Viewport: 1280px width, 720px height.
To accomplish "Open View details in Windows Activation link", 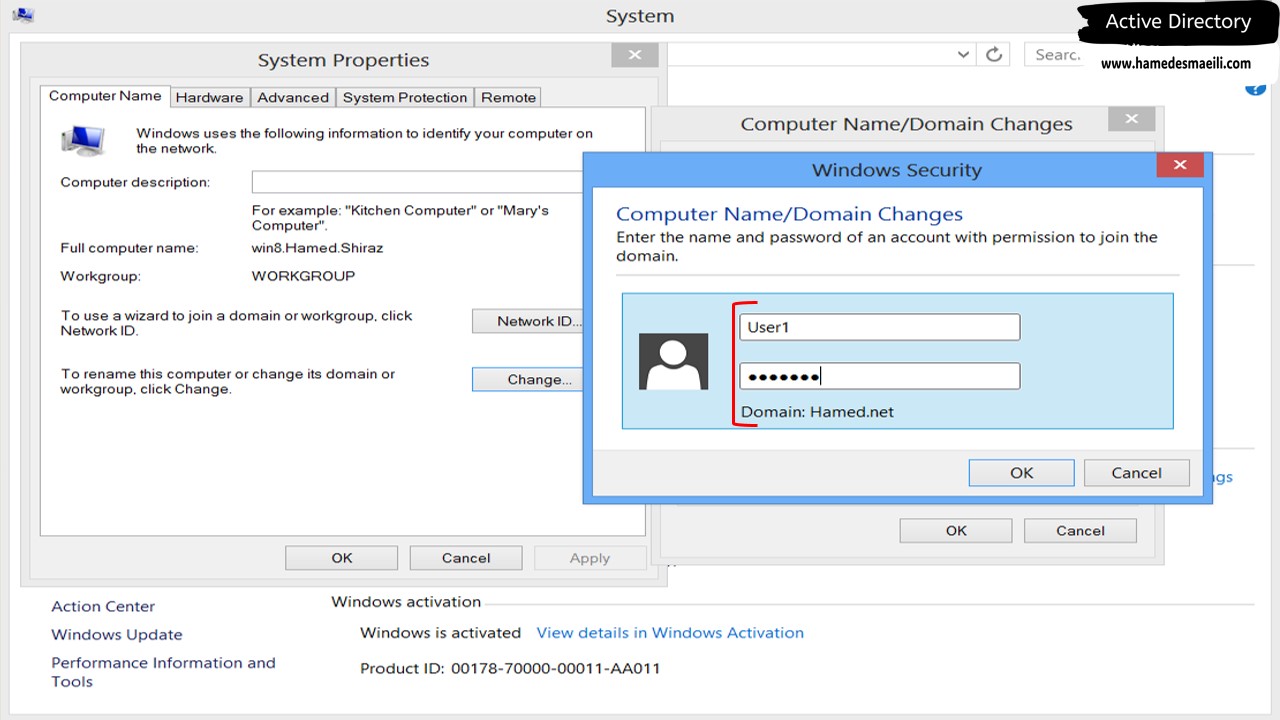I will tap(670, 633).
